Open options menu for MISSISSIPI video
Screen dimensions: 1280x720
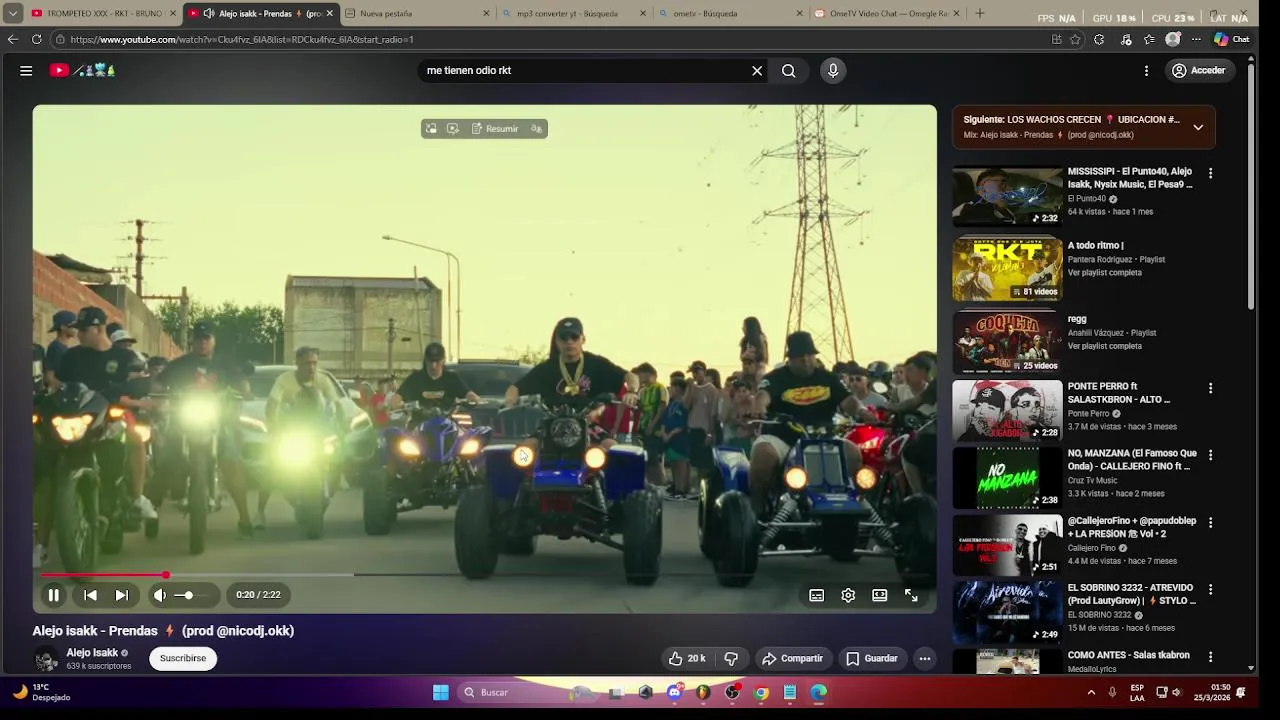tap(1210, 173)
